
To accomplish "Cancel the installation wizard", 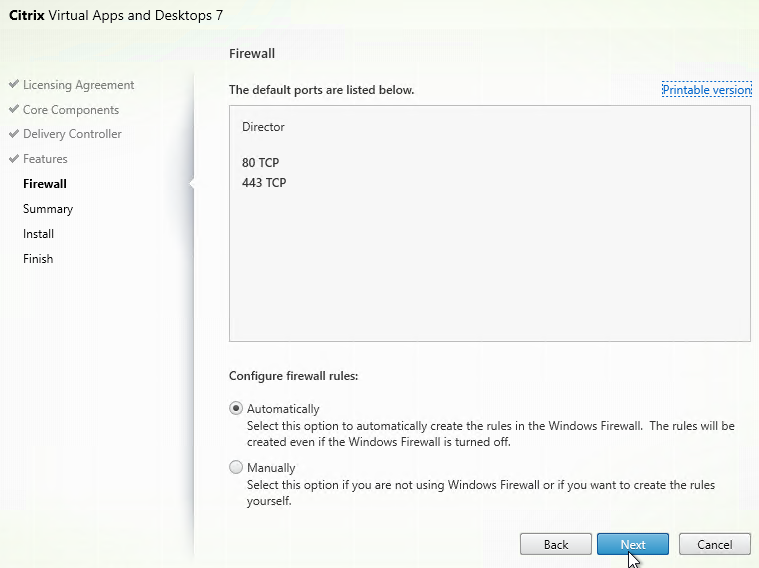I will pos(714,544).
